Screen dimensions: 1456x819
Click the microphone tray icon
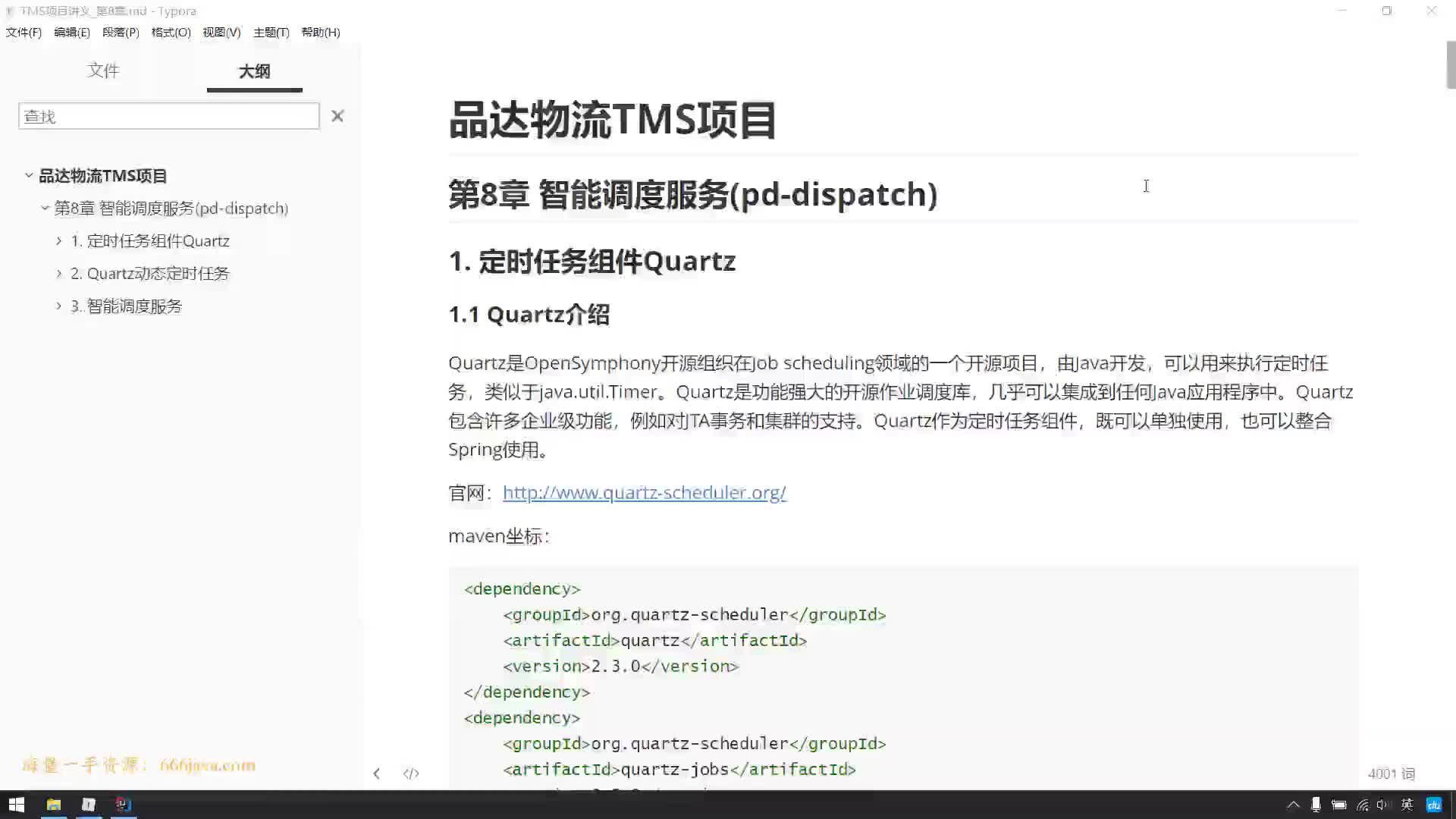[x=1316, y=805]
